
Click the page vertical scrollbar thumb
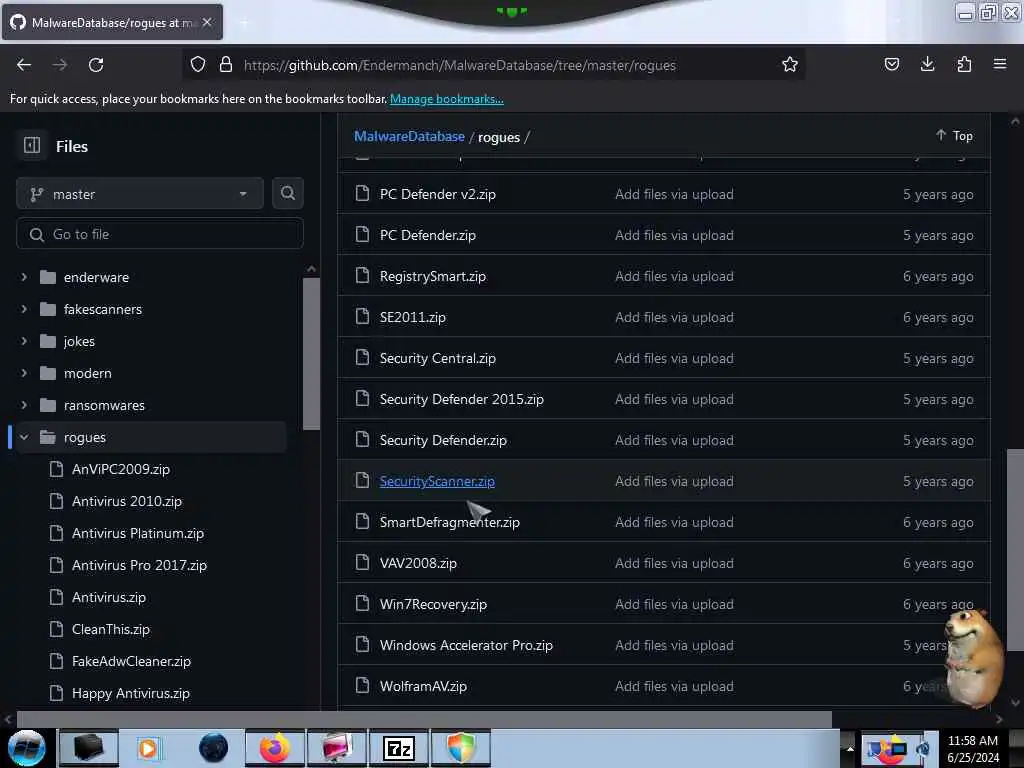click(1015, 550)
